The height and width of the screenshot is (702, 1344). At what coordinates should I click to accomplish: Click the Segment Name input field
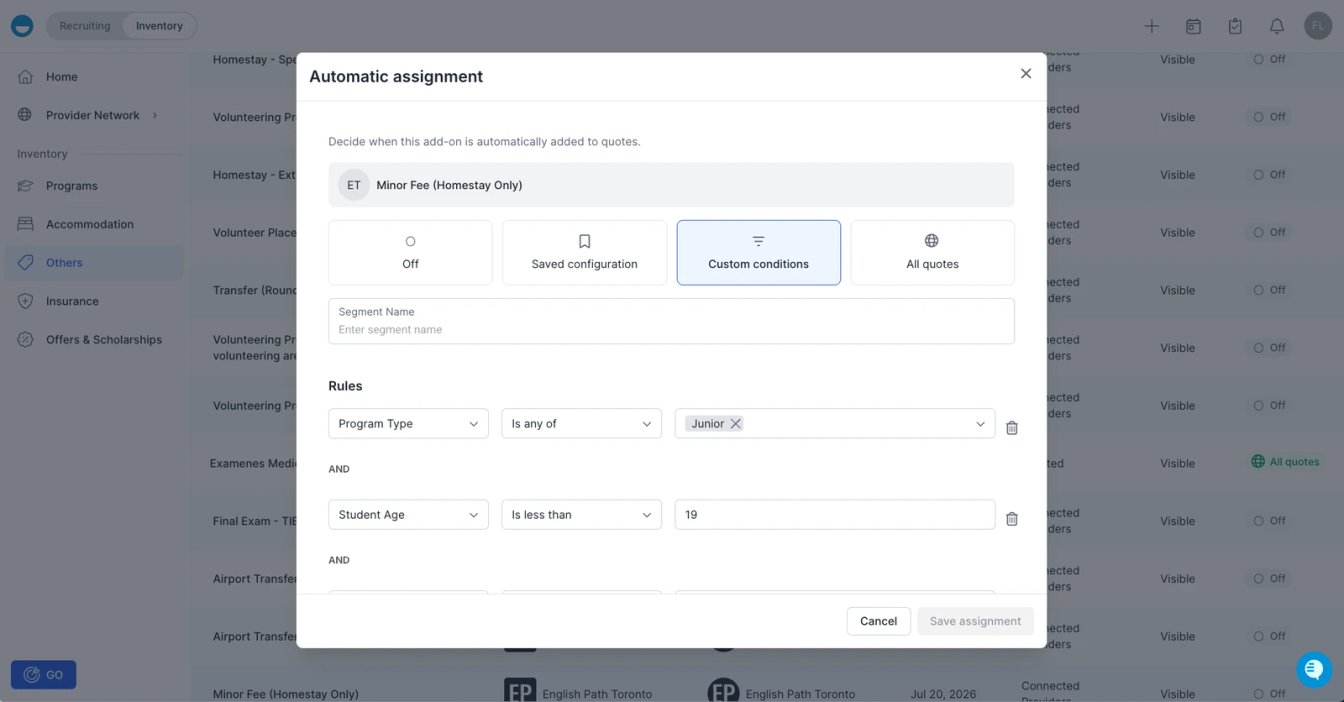pos(671,321)
